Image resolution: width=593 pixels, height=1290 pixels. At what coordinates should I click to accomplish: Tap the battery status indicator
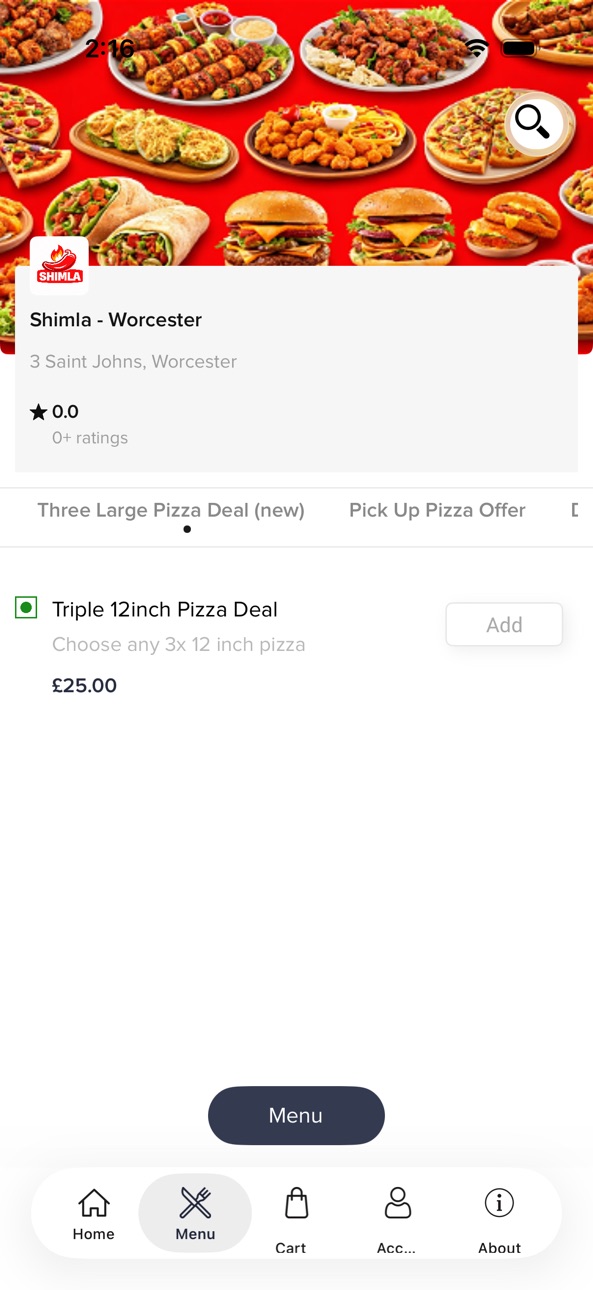pos(519,48)
